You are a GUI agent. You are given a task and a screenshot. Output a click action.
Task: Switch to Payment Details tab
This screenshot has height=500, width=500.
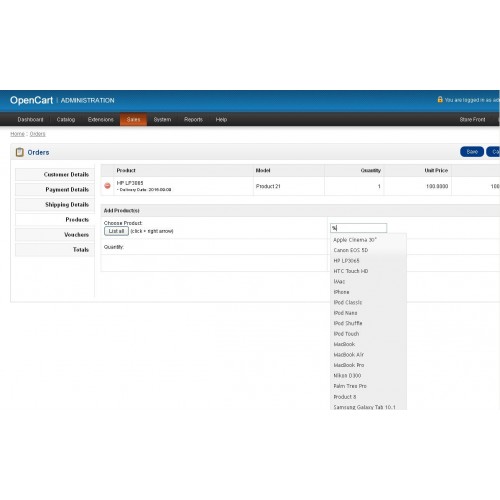[55, 189]
